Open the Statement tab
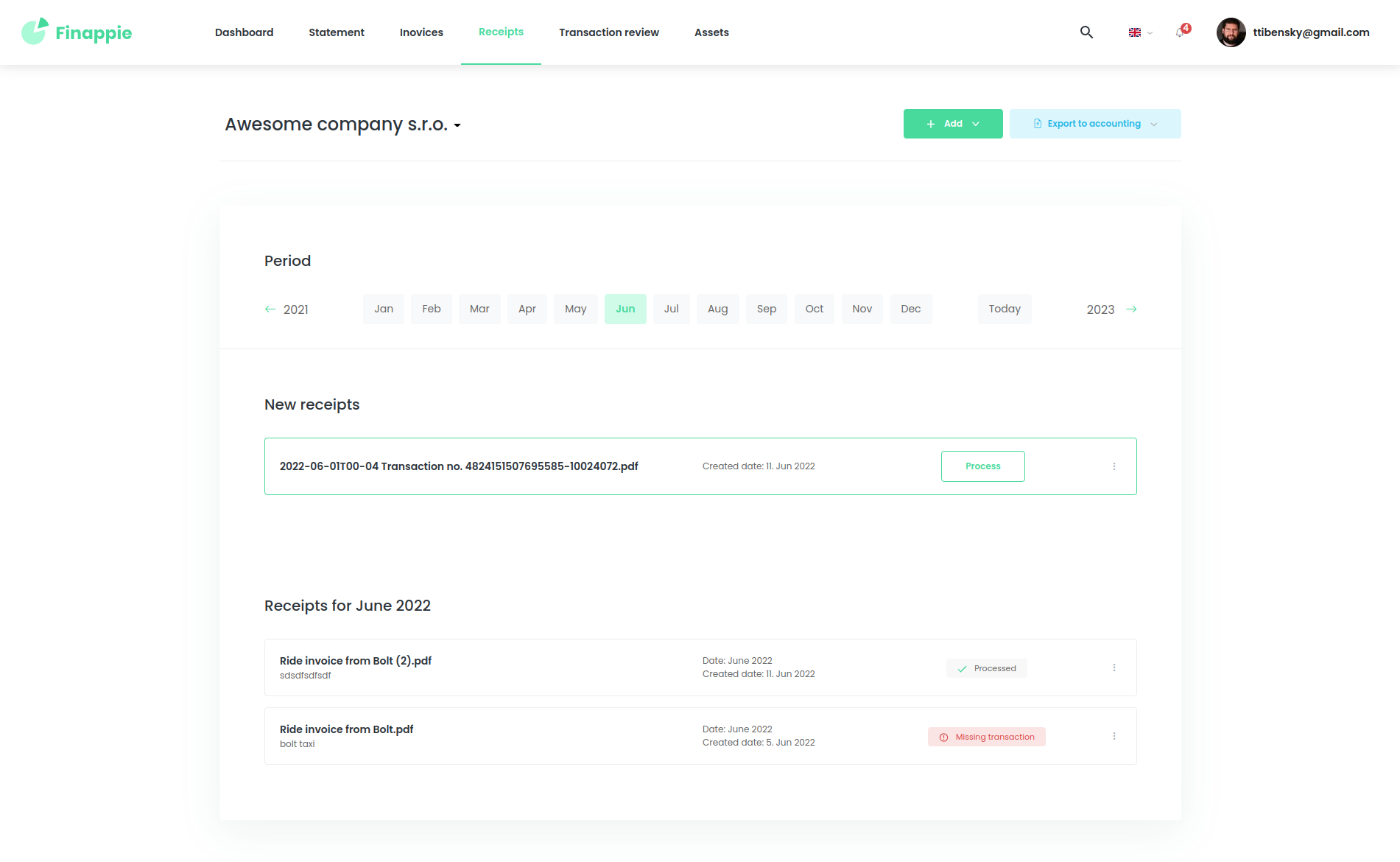This screenshot has height=862, width=1400. point(336,32)
